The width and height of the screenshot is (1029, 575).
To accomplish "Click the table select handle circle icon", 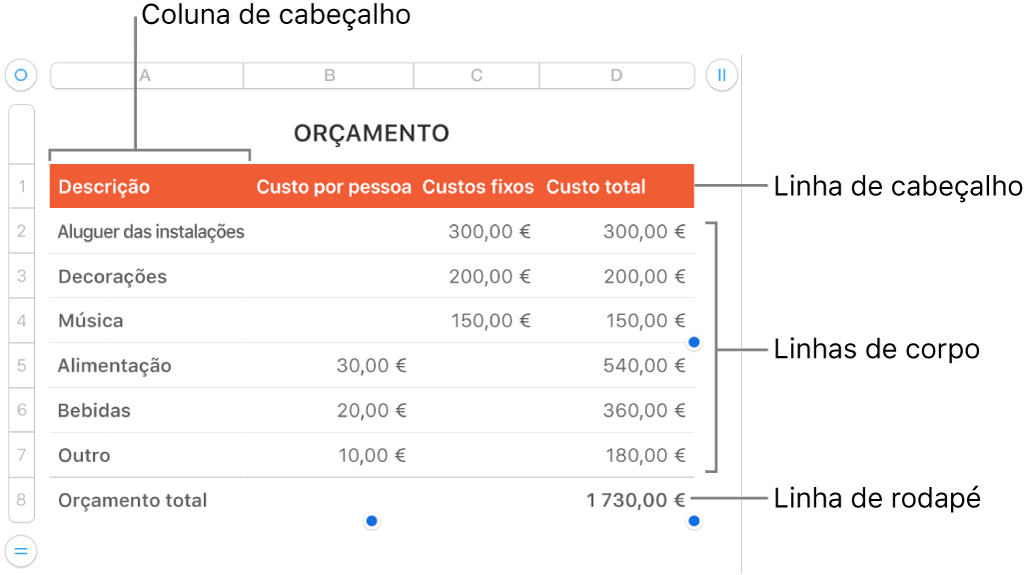I will click(21, 75).
